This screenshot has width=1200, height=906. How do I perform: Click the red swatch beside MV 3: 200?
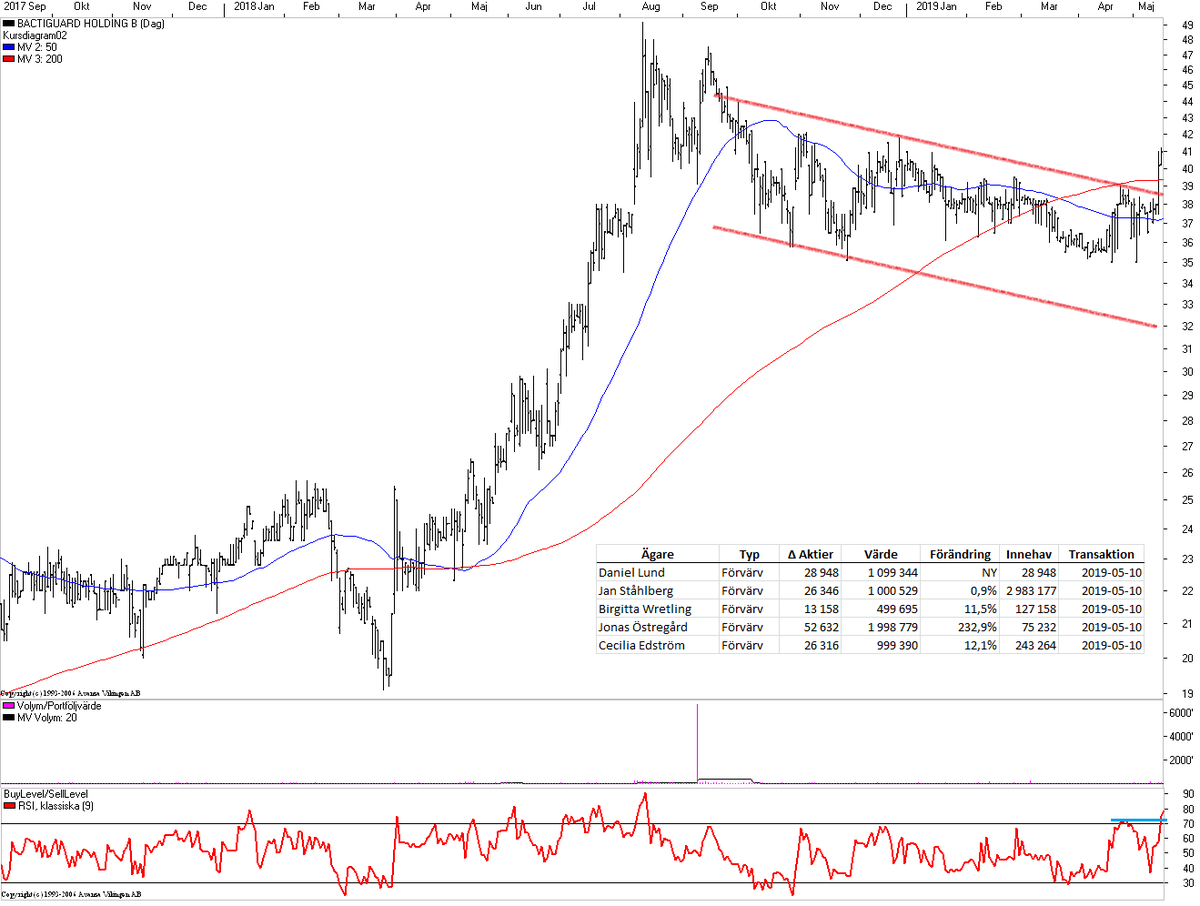9,59
